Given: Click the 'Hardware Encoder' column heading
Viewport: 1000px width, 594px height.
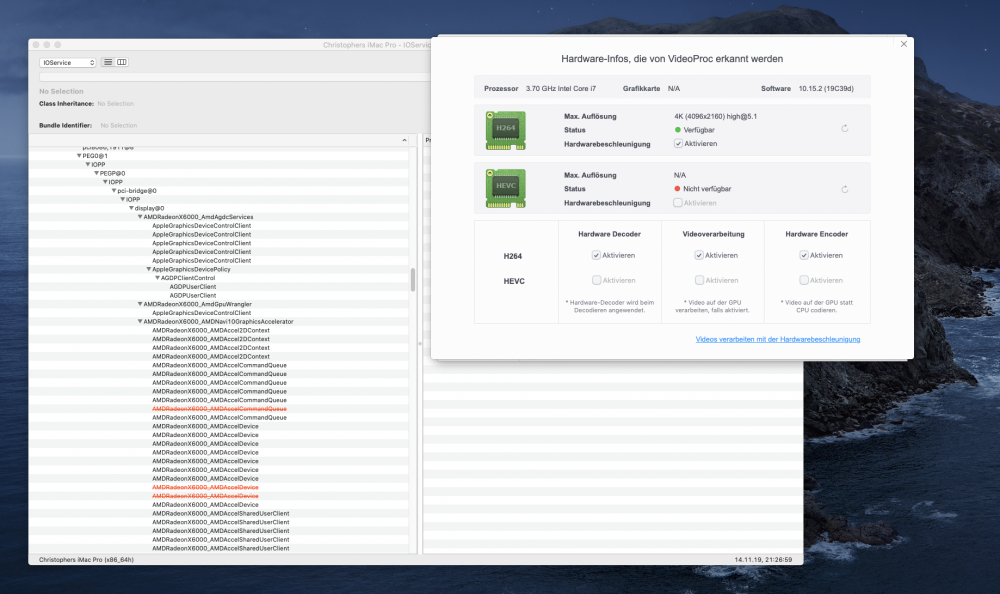Looking at the screenshot, I should click(816, 234).
